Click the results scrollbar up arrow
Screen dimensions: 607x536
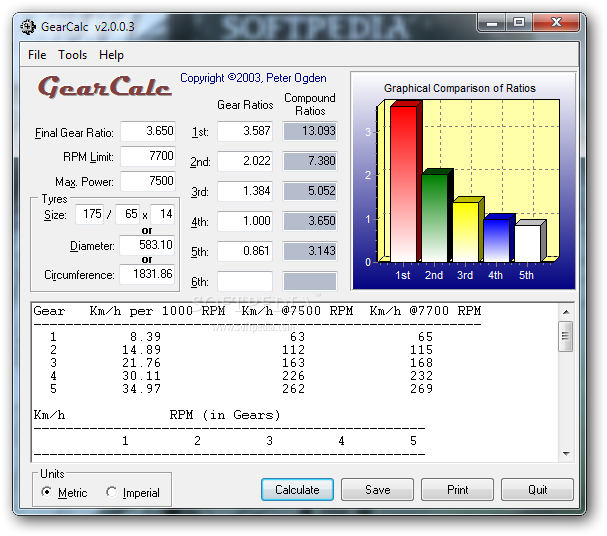point(566,312)
